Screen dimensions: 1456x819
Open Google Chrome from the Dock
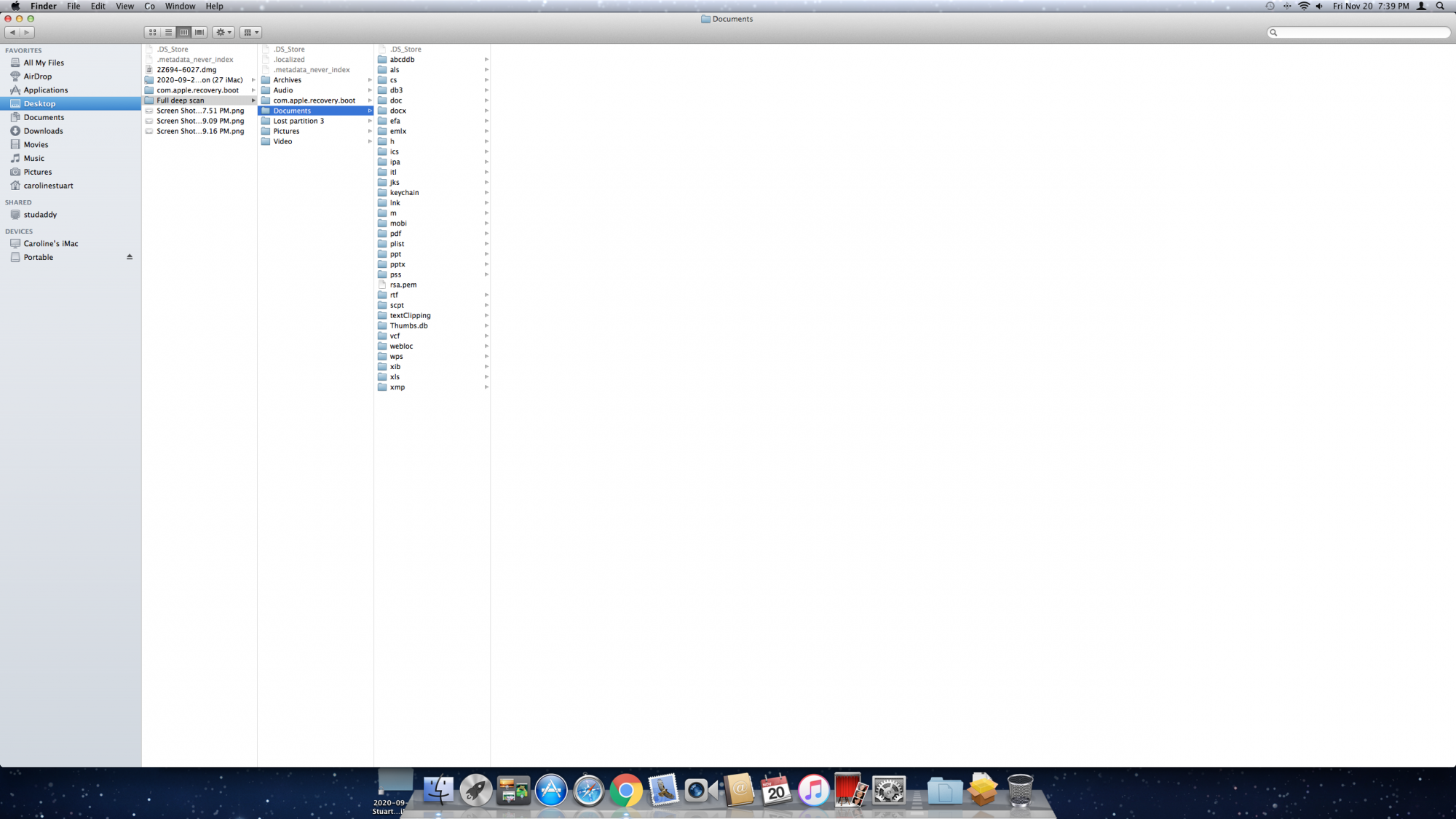(625, 791)
